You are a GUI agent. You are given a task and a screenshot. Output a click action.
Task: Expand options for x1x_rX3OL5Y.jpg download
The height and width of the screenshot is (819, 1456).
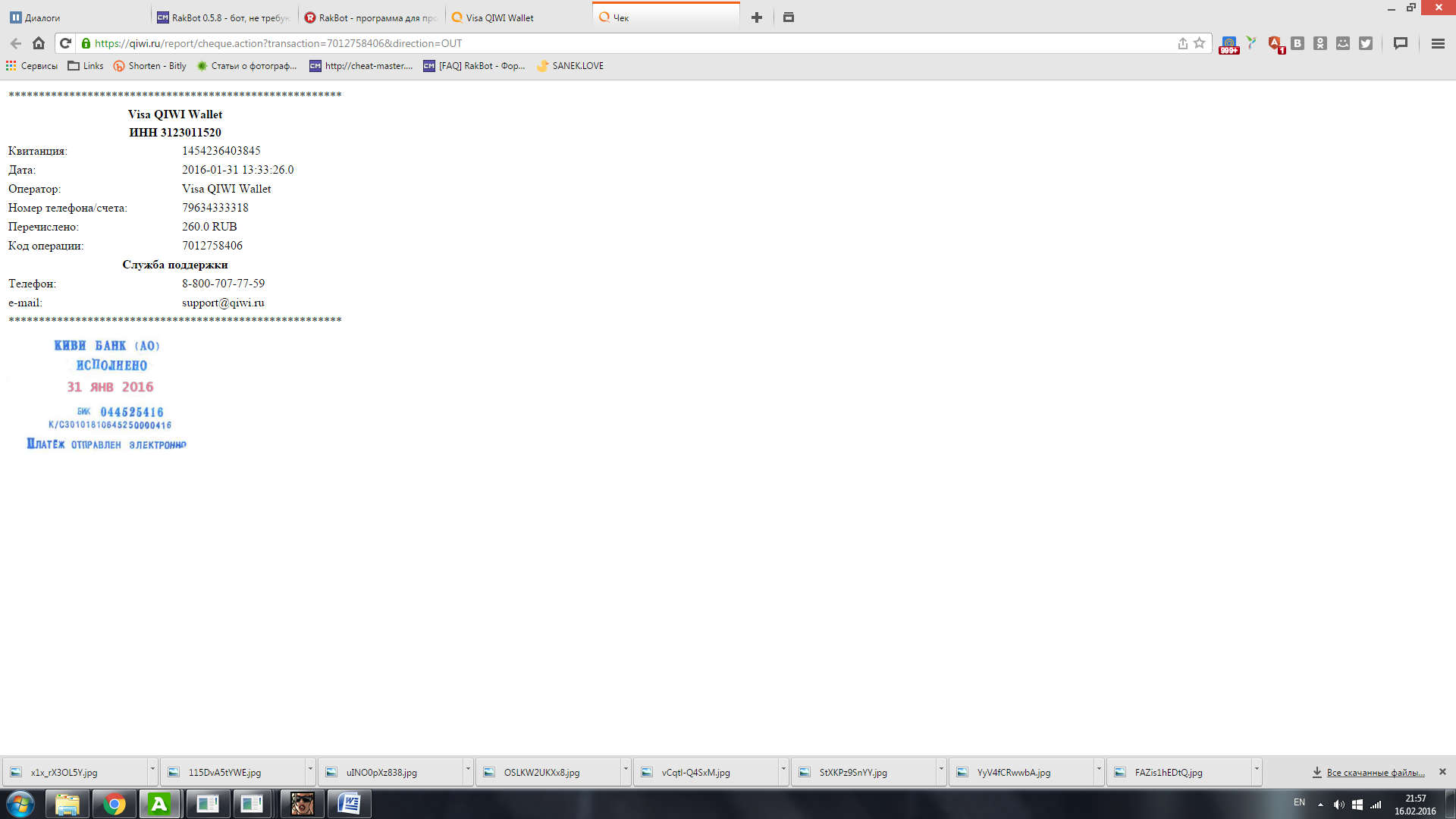pyautogui.click(x=152, y=770)
